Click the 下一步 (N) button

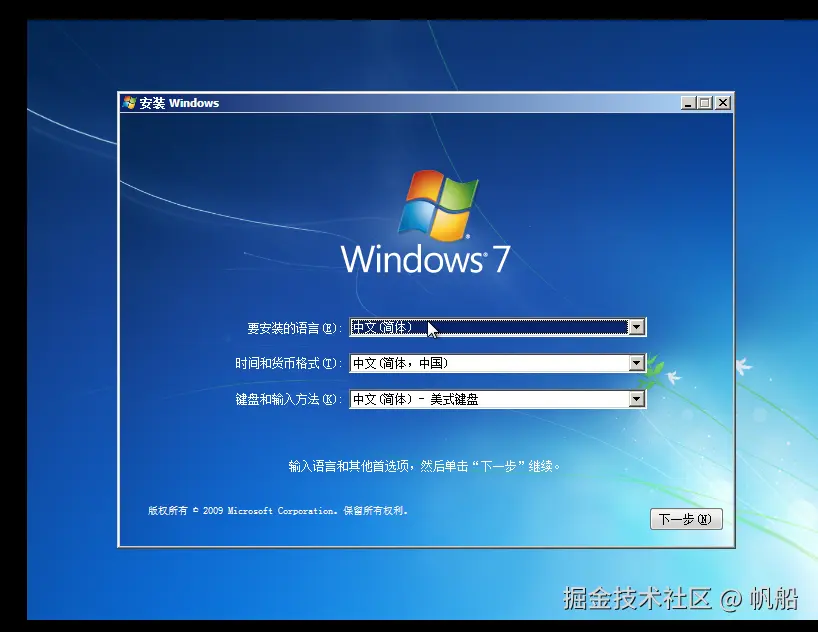coord(686,519)
